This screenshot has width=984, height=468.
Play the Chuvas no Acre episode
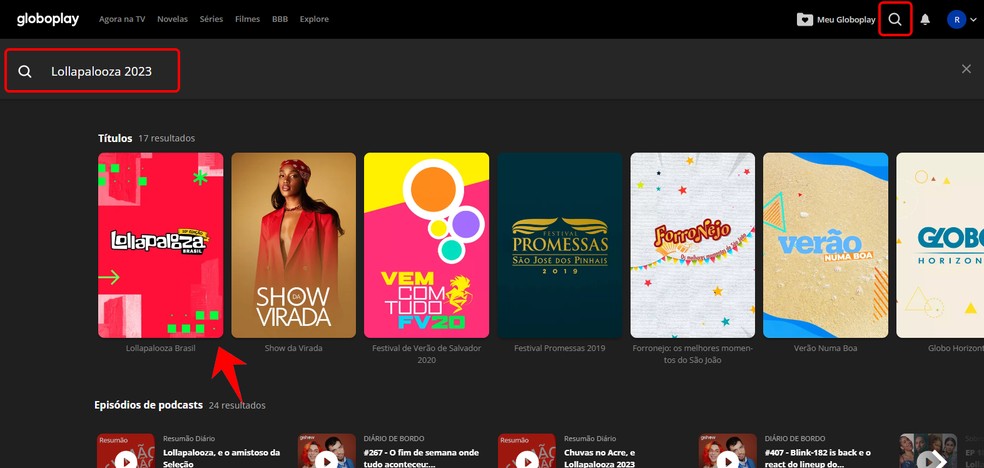[x=527, y=461]
